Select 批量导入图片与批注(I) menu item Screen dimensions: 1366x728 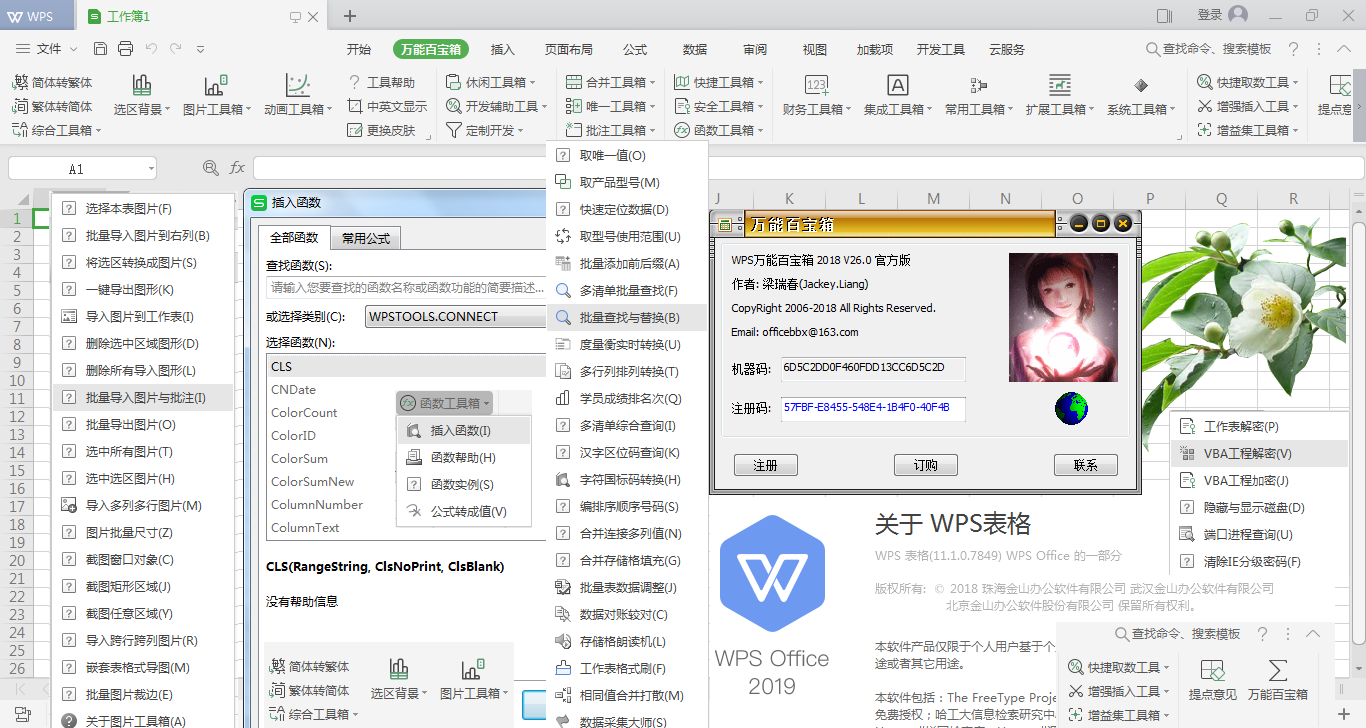pyautogui.click(x=142, y=398)
